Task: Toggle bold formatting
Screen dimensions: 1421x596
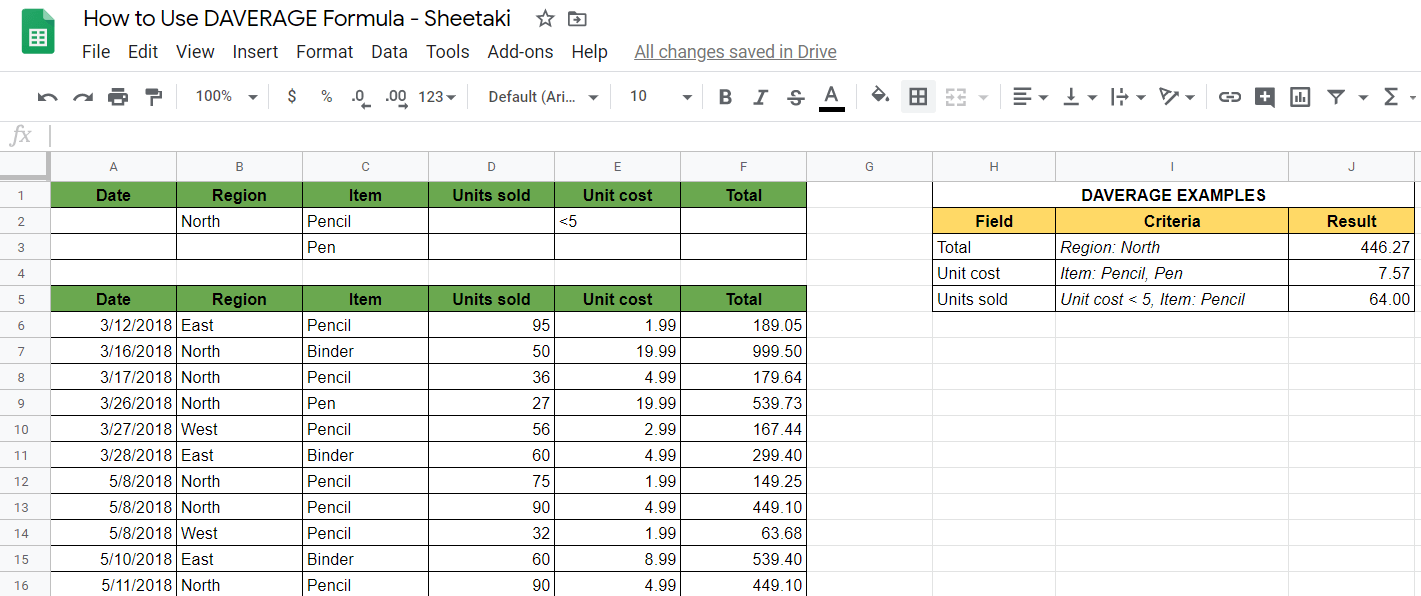Action: [725, 97]
